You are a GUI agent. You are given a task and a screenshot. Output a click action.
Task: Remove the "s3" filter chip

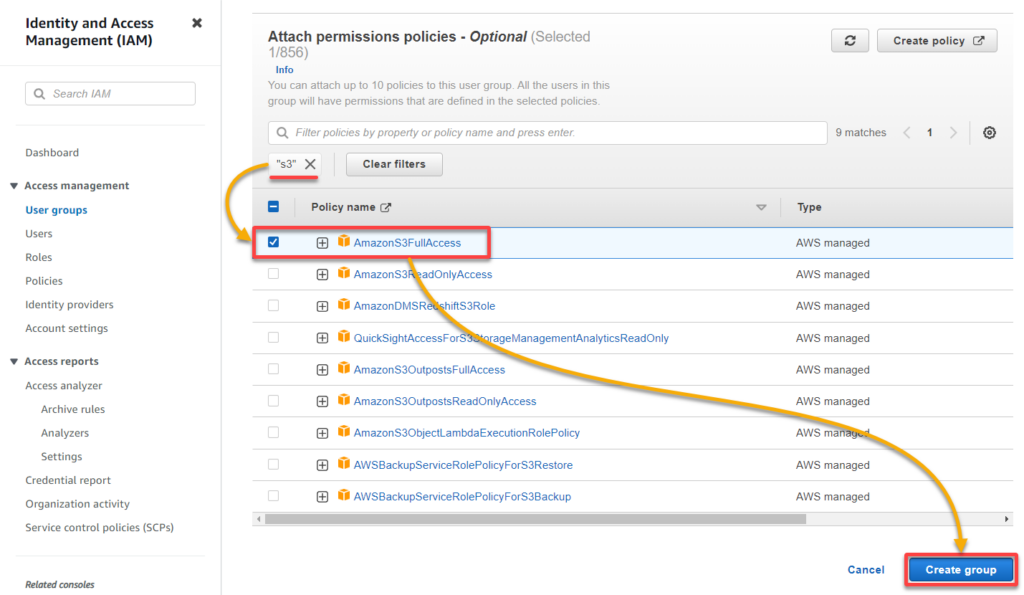click(310, 164)
